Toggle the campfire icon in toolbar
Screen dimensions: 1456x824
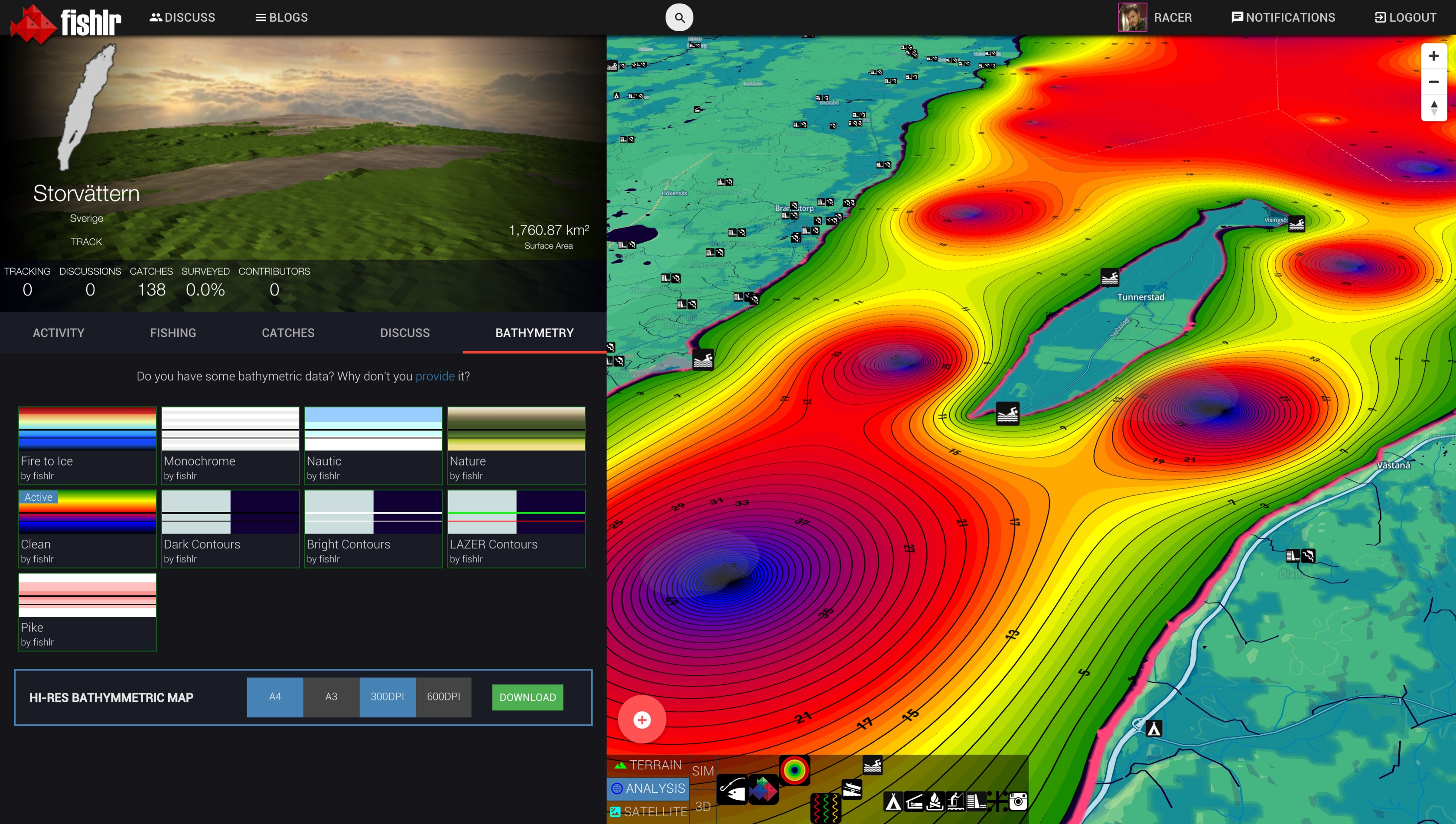pos(935,801)
